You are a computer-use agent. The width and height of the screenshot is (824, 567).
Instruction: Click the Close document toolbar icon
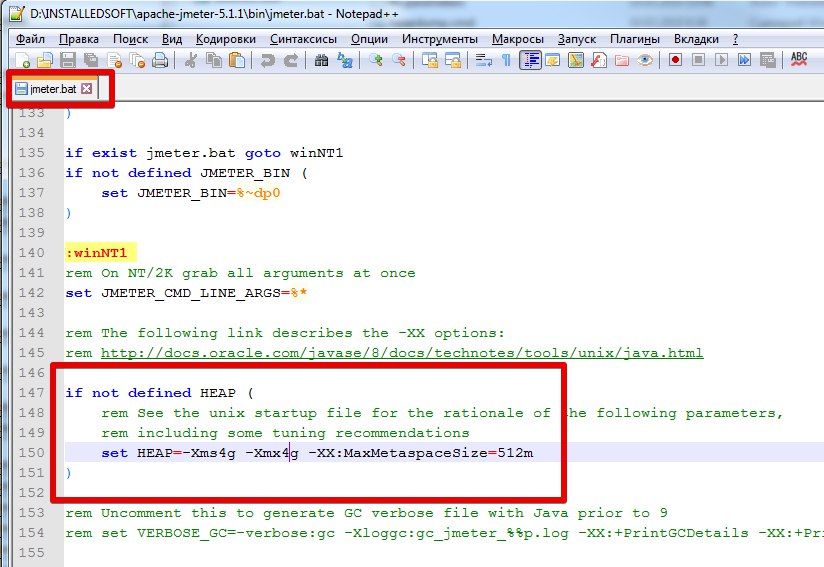pyautogui.click(x=114, y=60)
